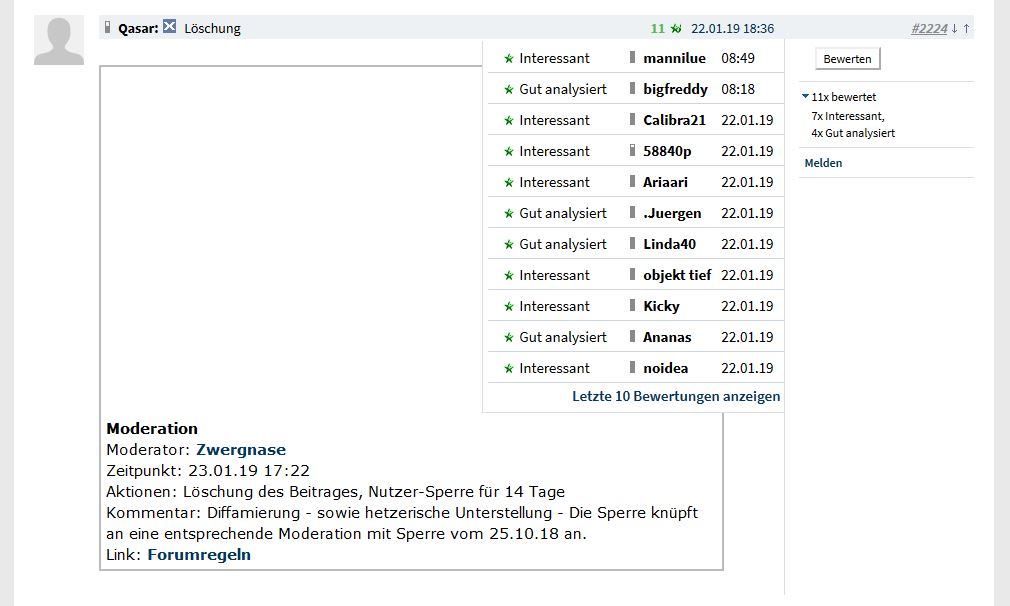Click the green star beside mannilue's rating
1010x606 pixels.
(x=508, y=59)
